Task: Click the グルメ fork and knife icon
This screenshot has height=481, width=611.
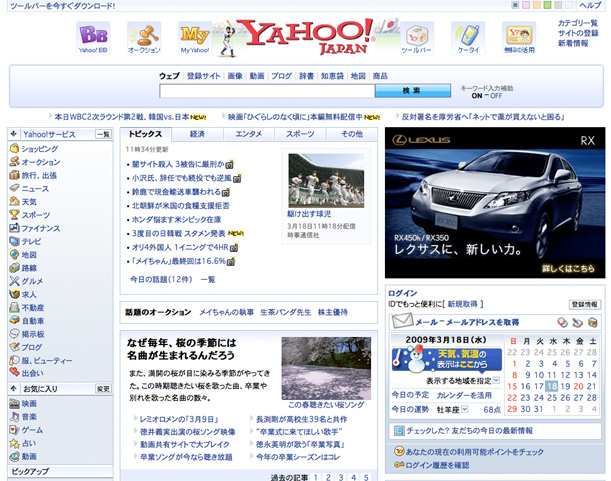Action: (14, 281)
